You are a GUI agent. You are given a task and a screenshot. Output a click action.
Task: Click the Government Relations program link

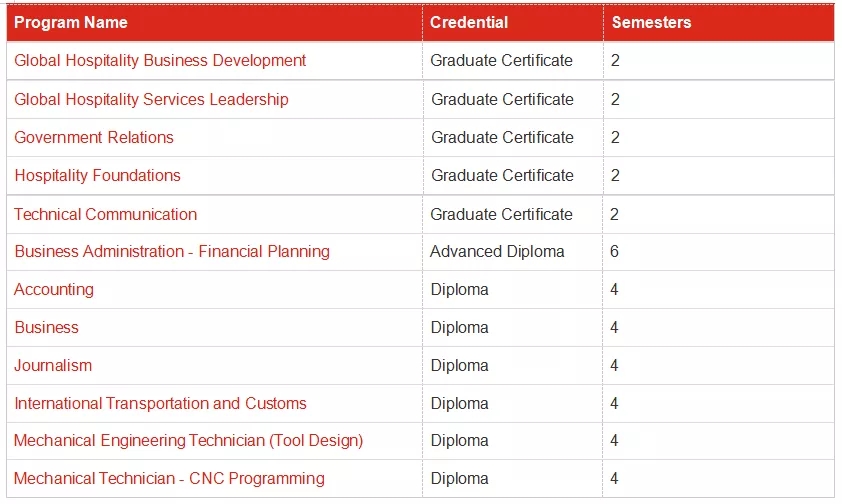[x=94, y=137]
